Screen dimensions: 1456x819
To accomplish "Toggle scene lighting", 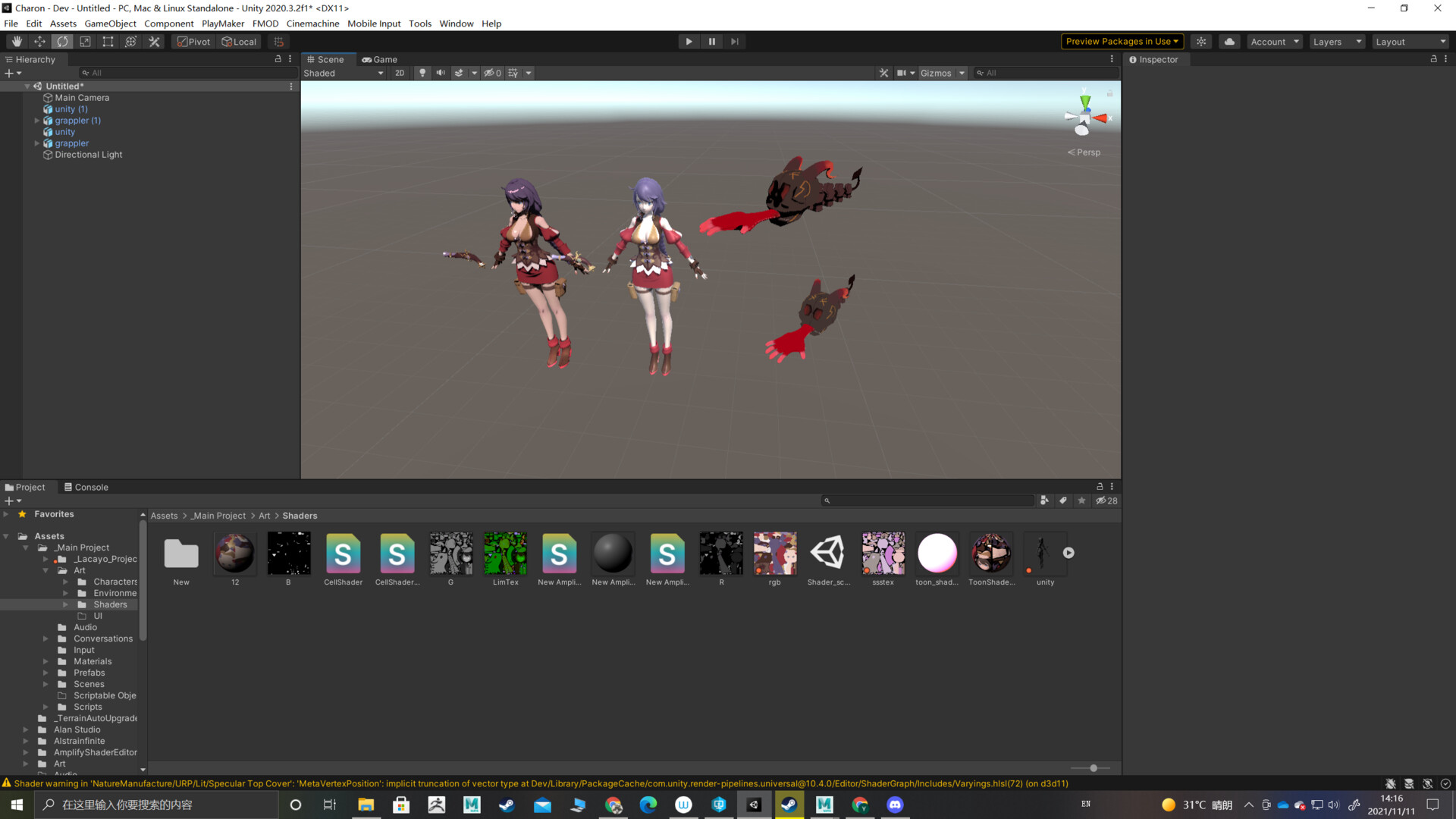I will pyautogui.click(x=422, y=74).
